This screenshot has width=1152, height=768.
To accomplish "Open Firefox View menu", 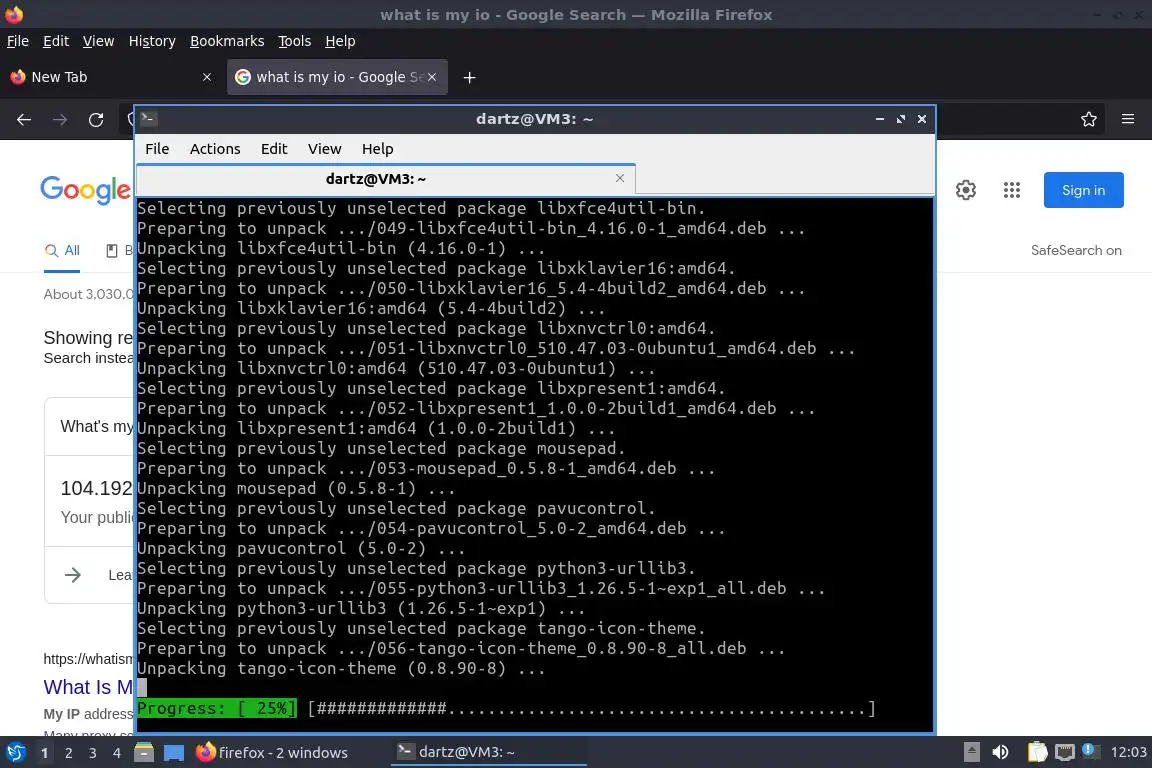I will (98, 41).
